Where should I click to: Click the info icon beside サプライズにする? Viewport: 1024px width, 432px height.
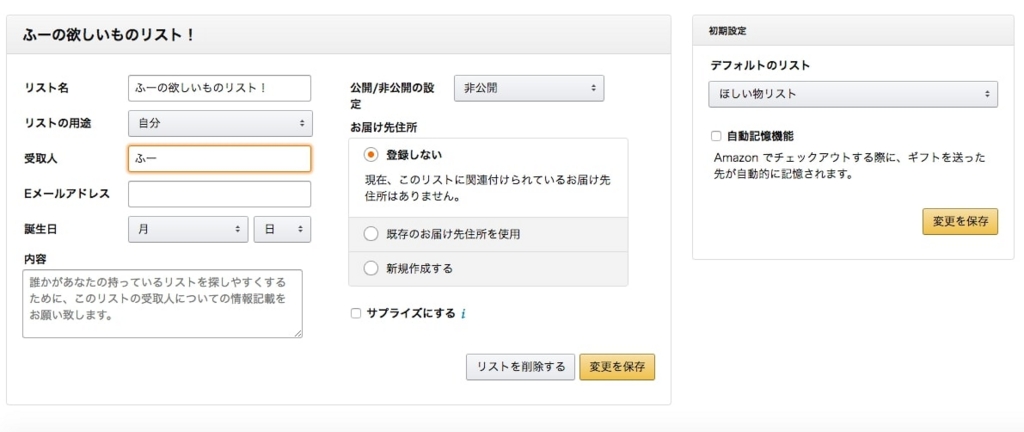click(463, 314)
